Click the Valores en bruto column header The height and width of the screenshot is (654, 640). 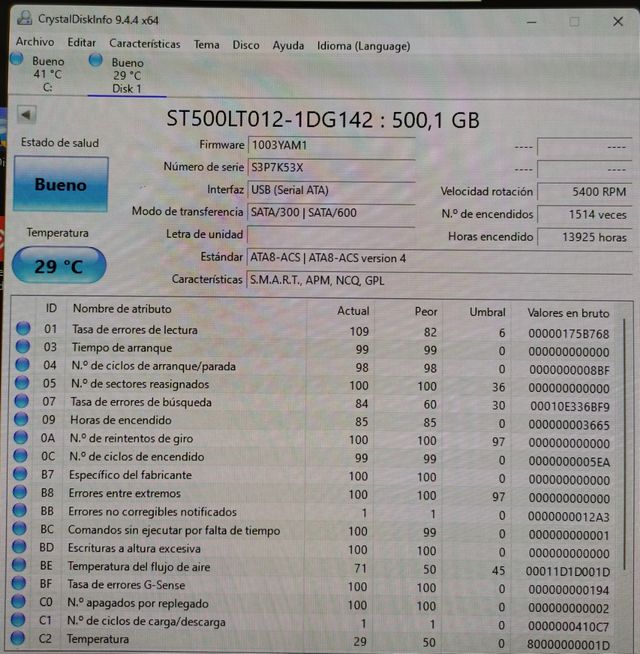coord(568,313)
